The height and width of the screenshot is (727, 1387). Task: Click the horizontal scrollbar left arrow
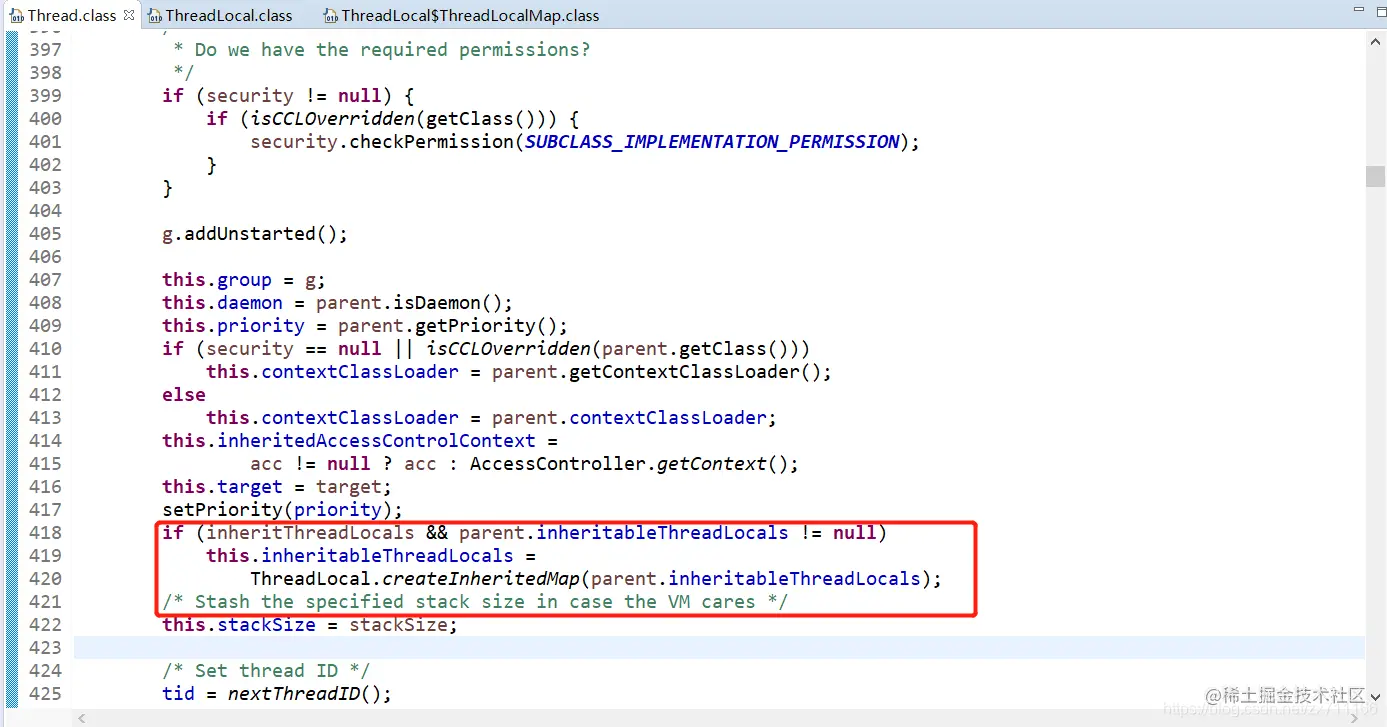click(83, 718)
